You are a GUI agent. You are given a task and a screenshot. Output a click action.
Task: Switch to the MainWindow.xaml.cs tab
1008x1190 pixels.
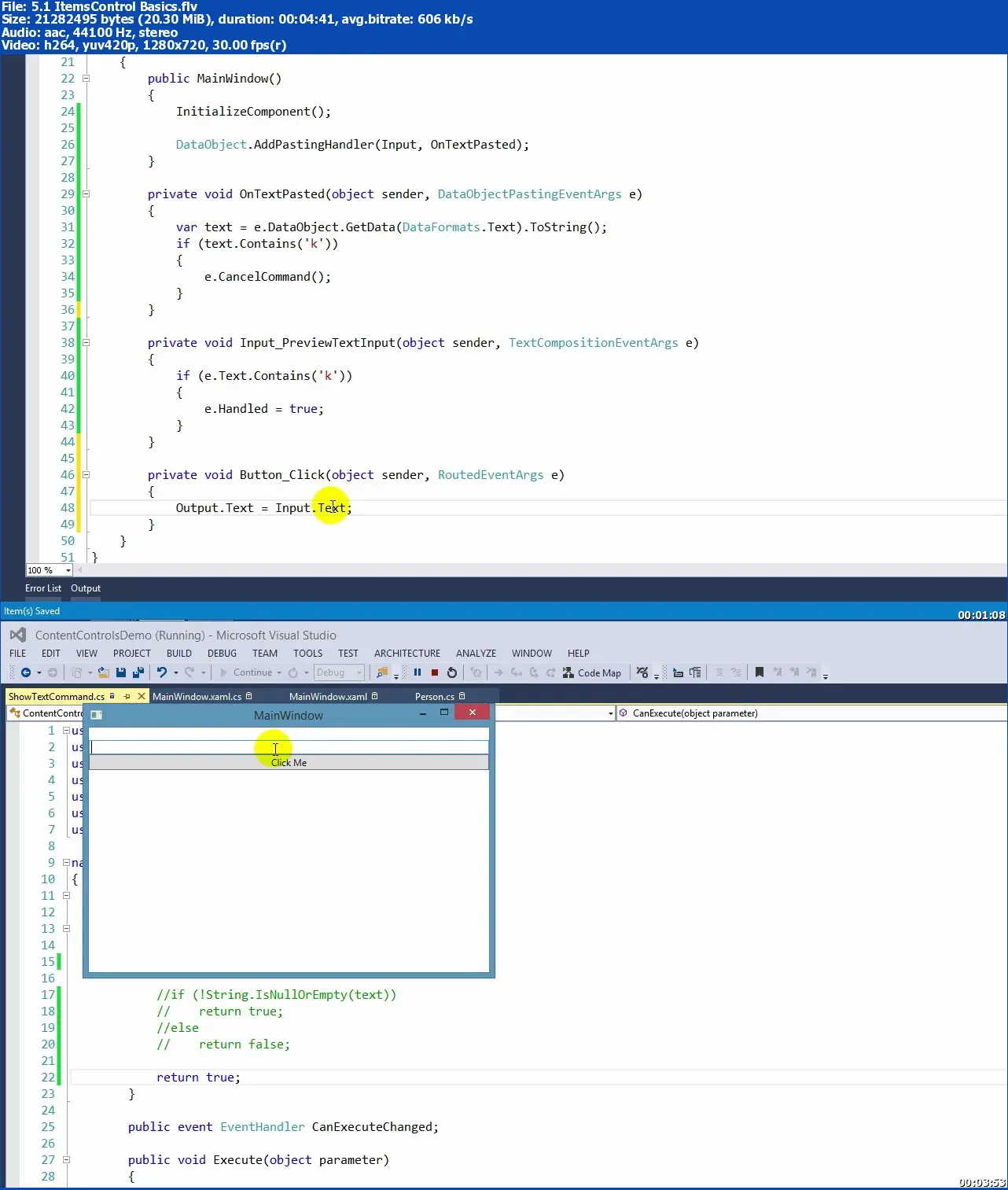pos(197,697)
